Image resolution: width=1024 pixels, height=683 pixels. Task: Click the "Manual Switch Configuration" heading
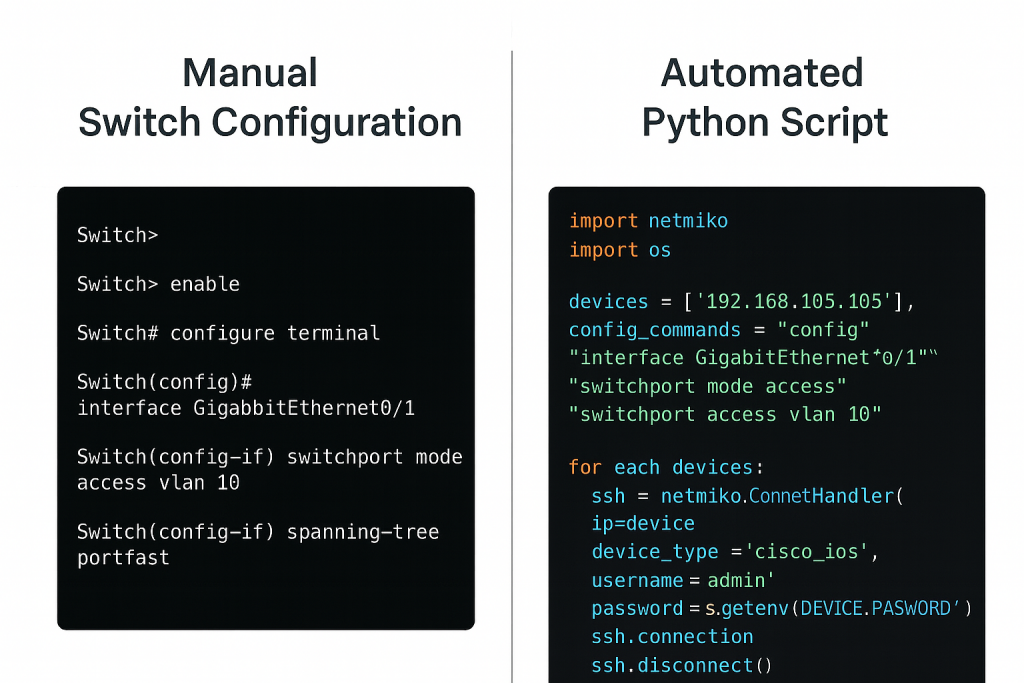(x=270, y=98)
